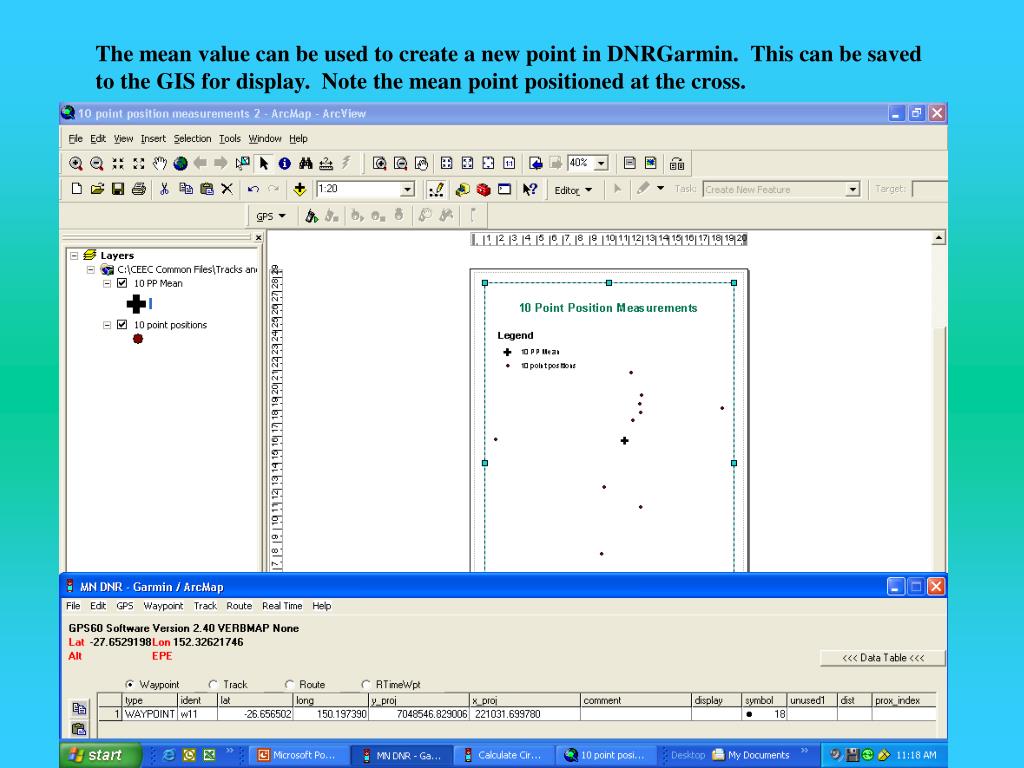
Task: Open ArcMap Selection menu
Action: [x=192, y=138]
